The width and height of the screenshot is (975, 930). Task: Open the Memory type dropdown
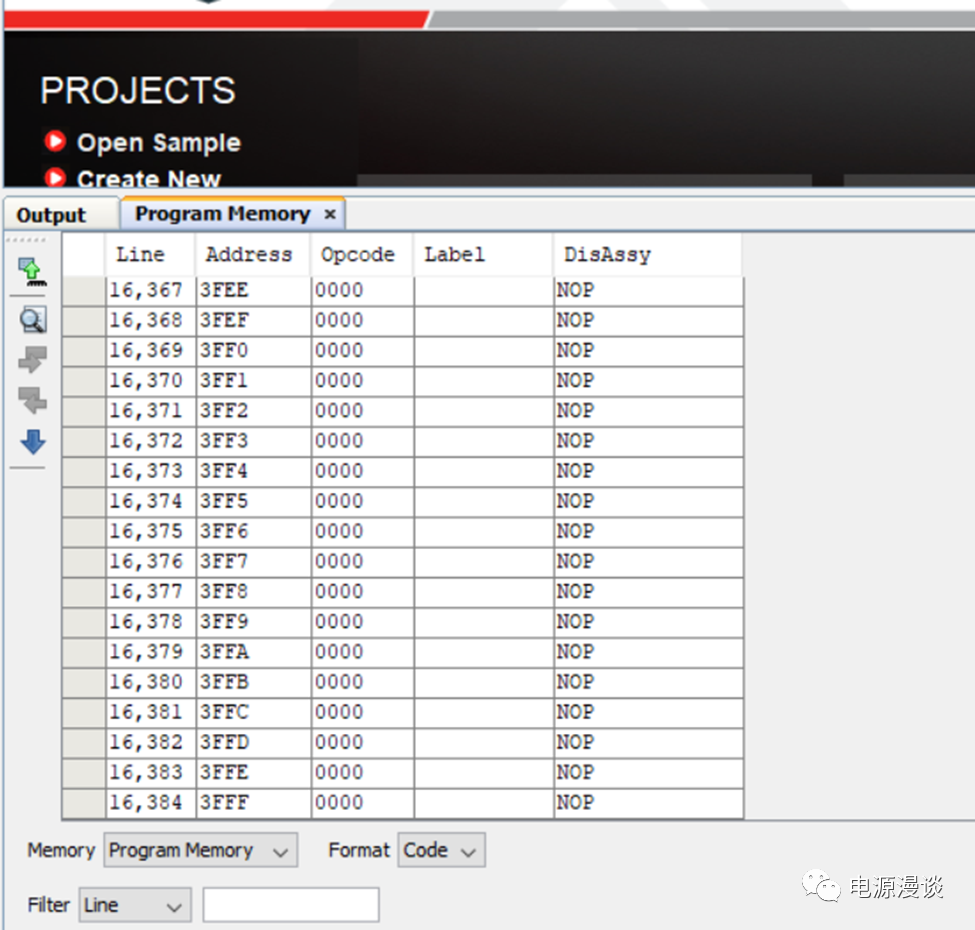(200, 850)
